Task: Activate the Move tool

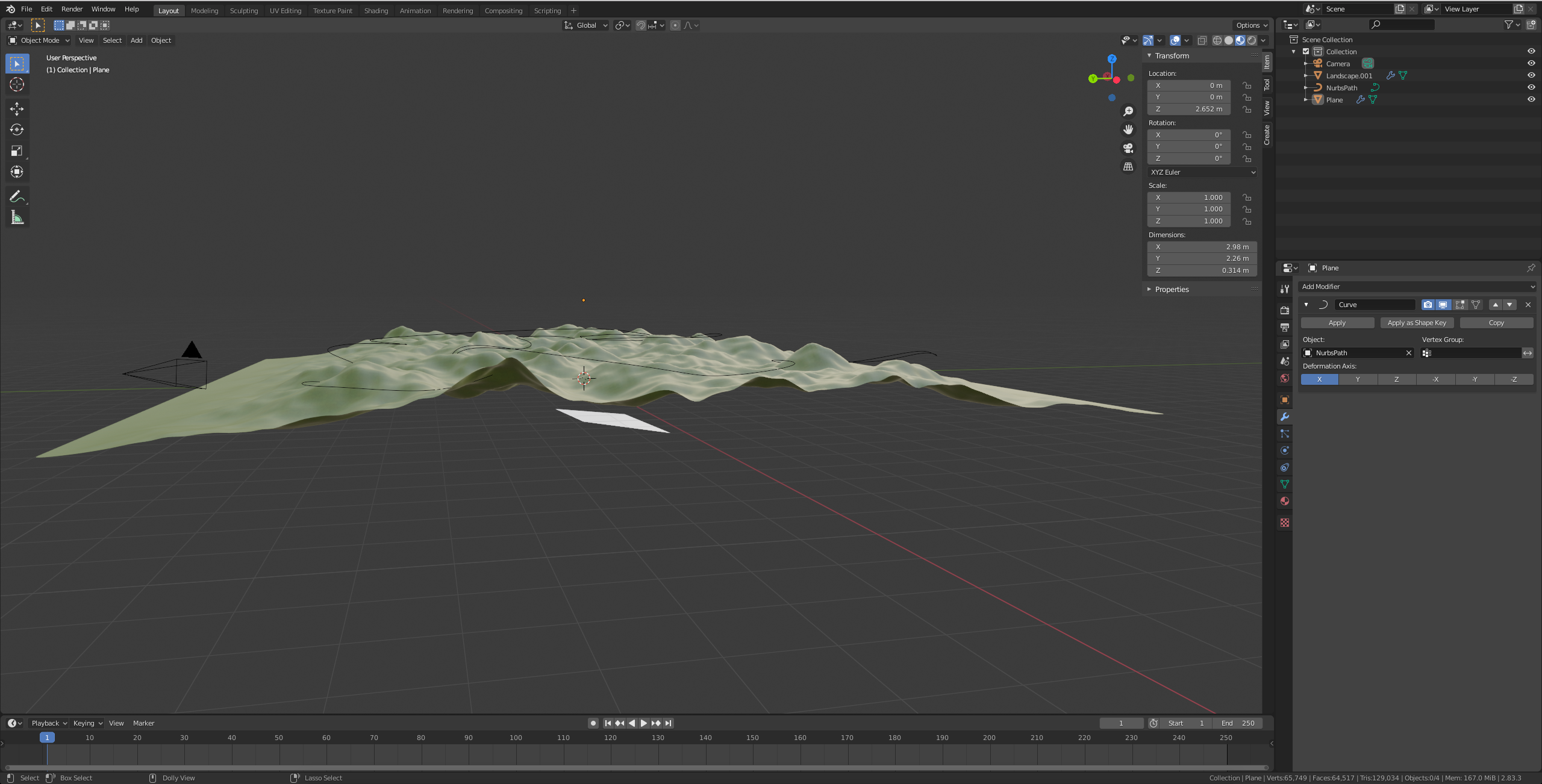Action: coord(17,108)
